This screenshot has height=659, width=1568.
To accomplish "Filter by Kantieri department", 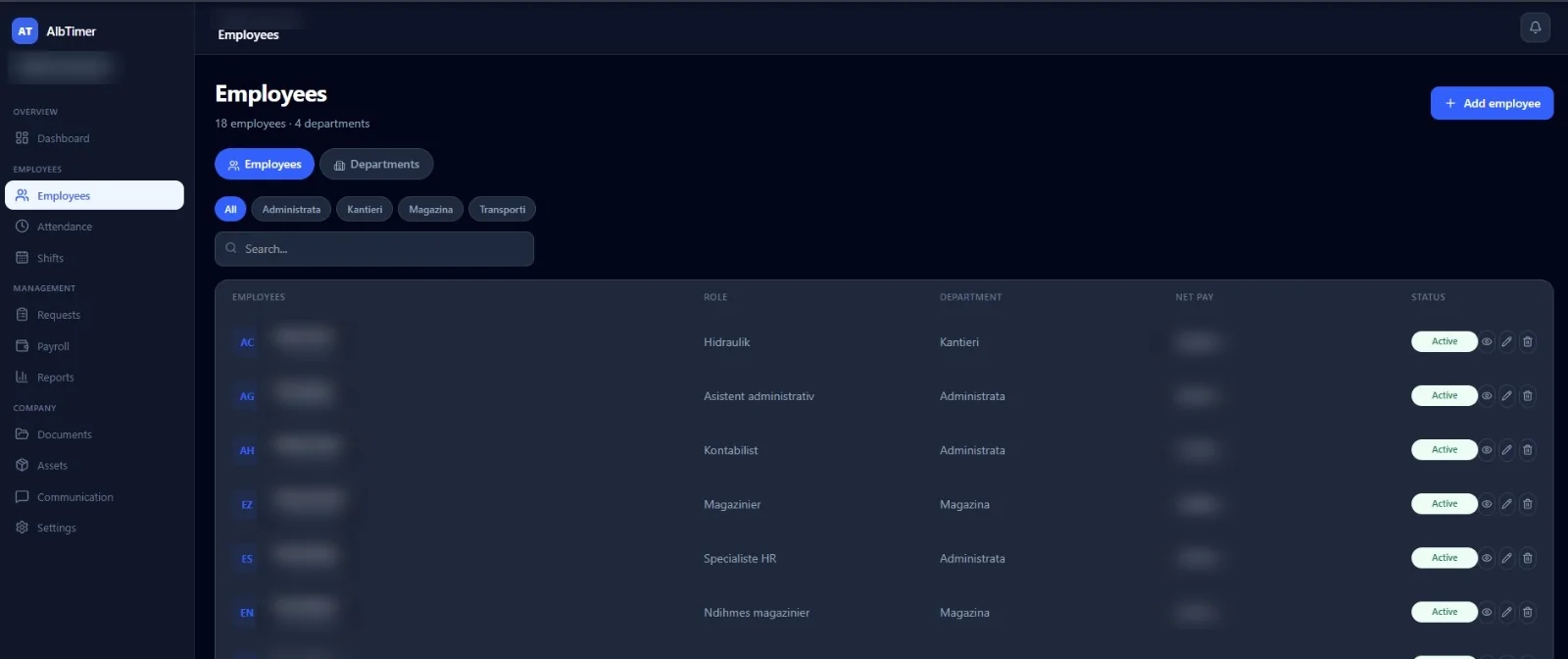I will [x=365, y=209].
